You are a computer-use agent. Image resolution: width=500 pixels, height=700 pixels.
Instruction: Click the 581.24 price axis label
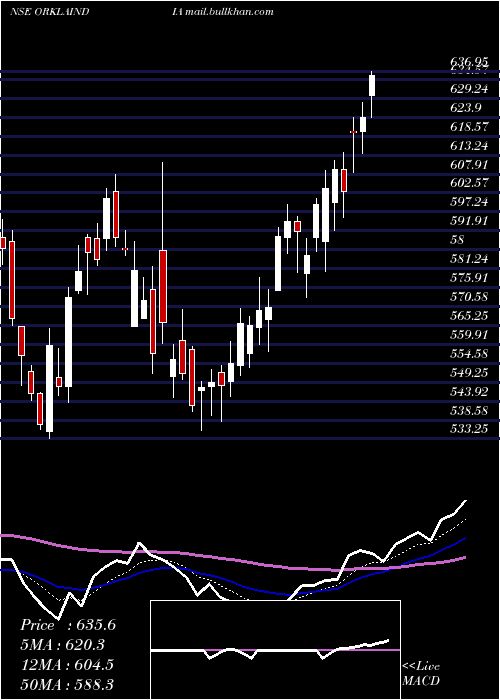(x=469, y=259)
